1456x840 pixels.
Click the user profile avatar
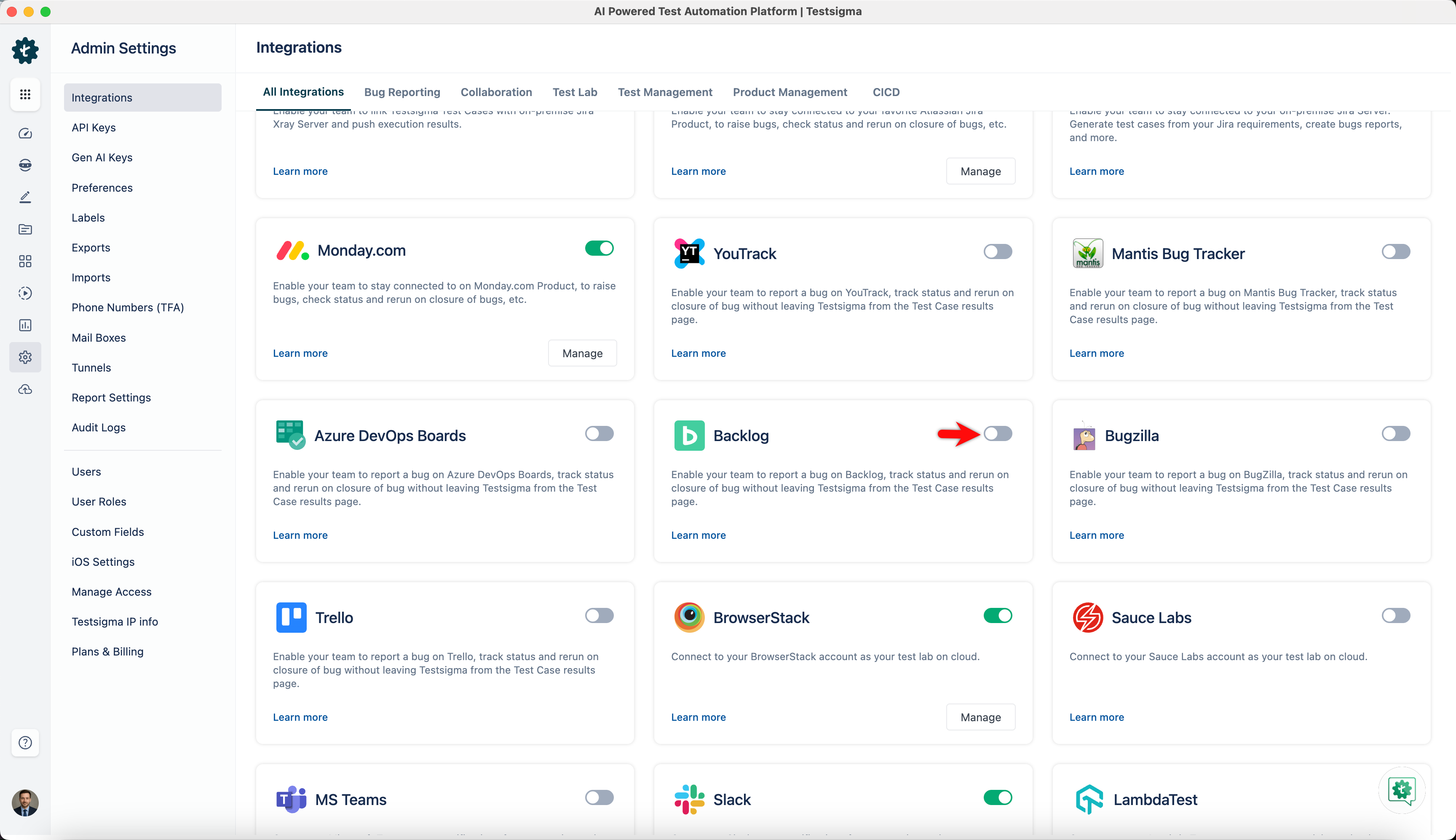click(x=25, y=803)
